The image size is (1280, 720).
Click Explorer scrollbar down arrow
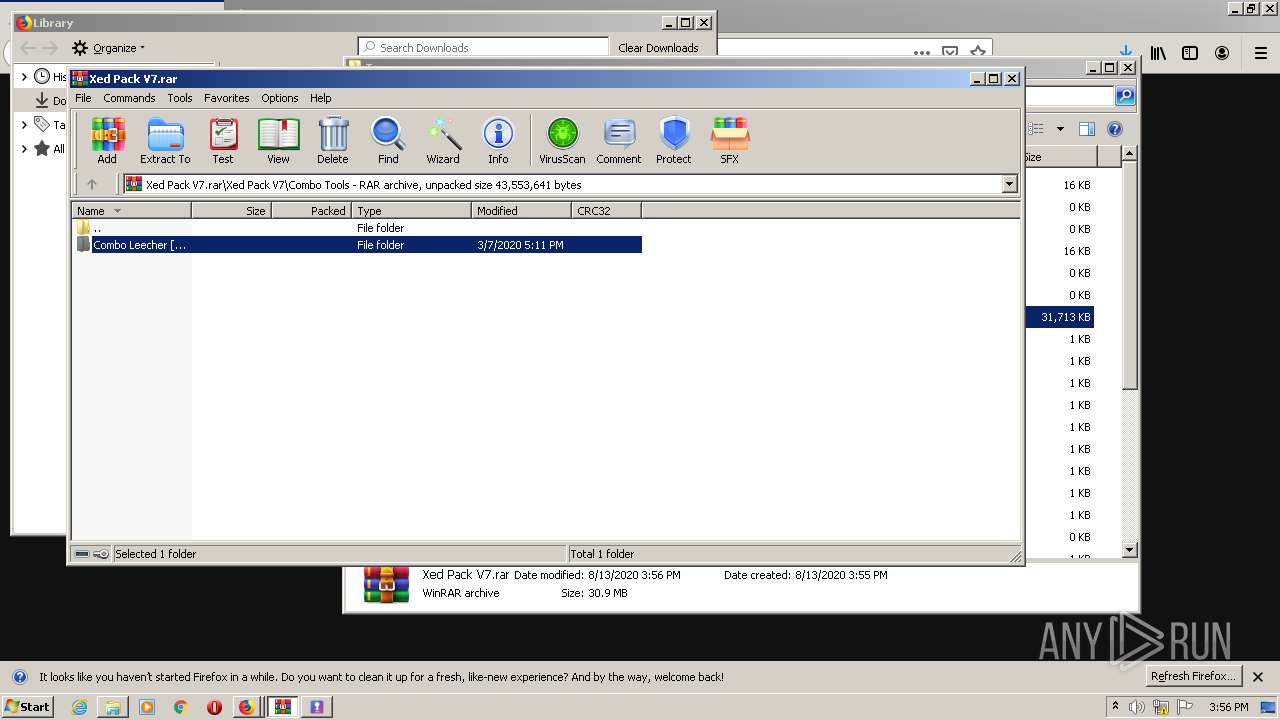[1129, 549]
